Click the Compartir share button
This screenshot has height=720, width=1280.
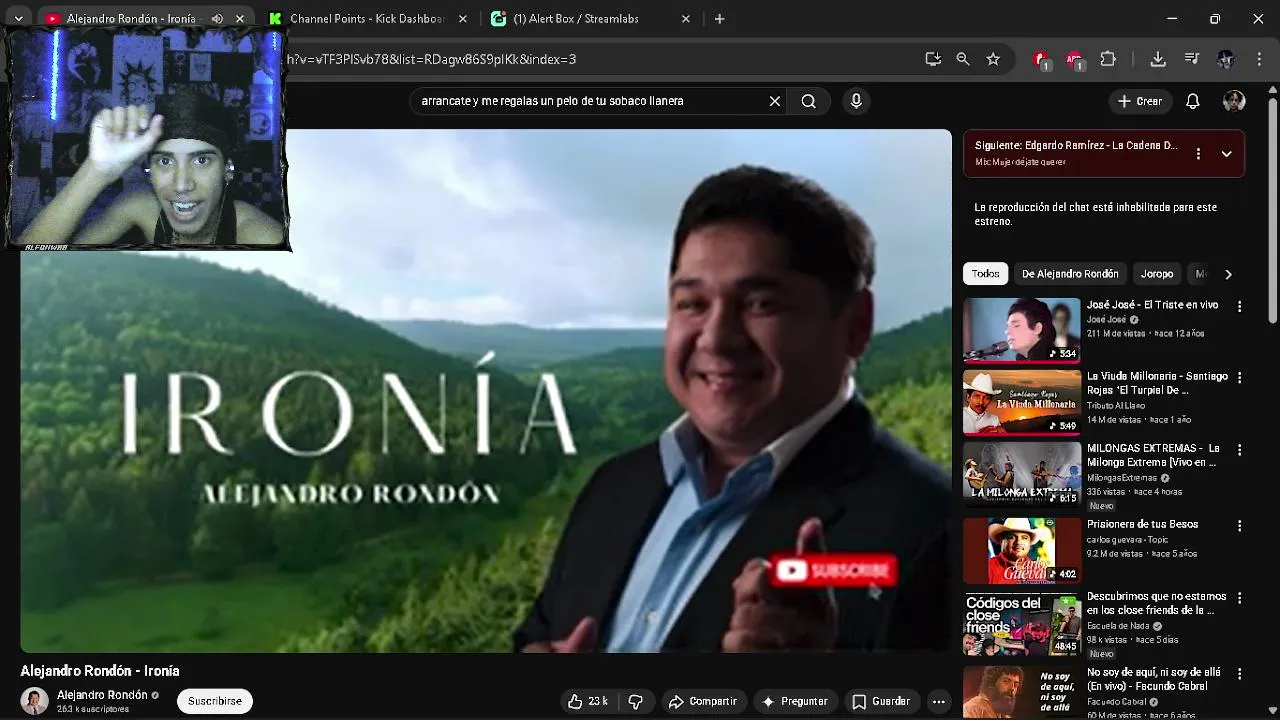click(702, 702)
